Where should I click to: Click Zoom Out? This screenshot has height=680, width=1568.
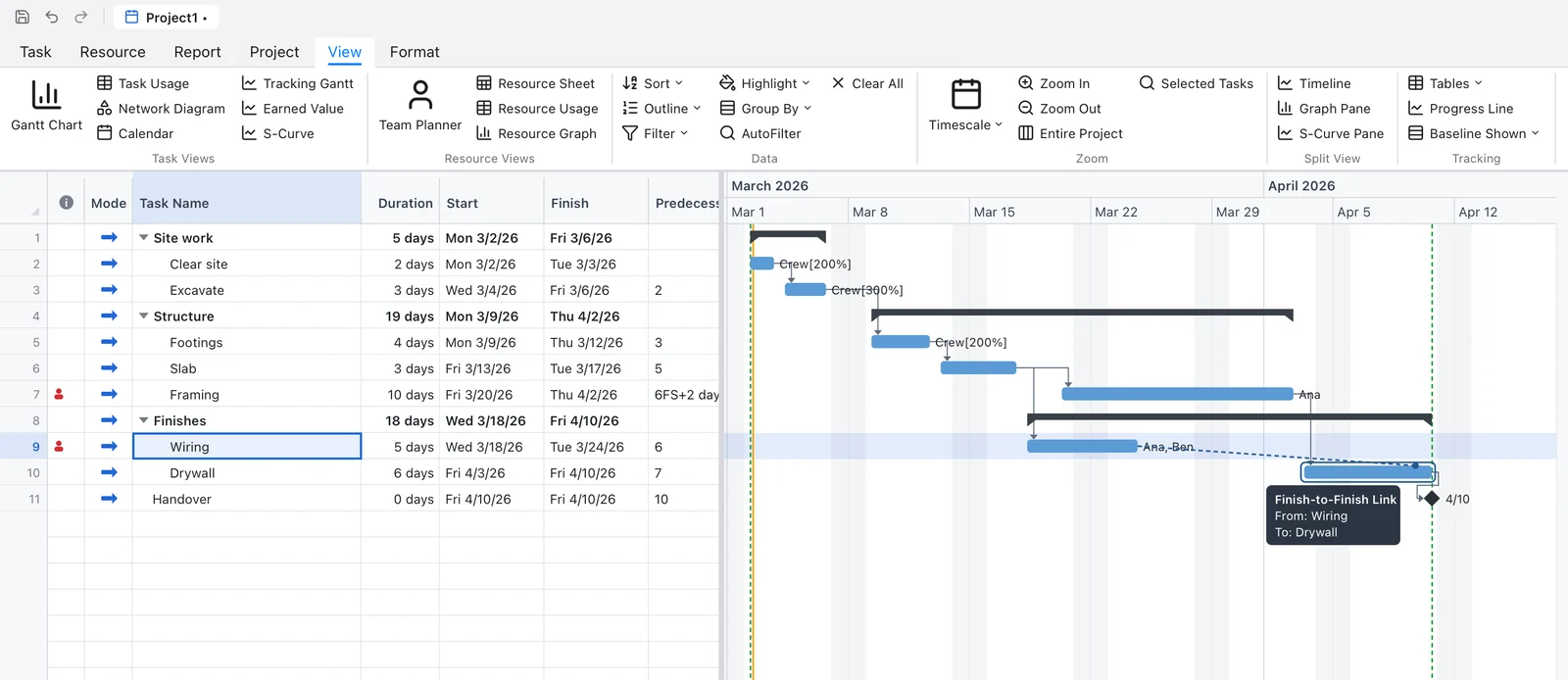pos(1059,109)
